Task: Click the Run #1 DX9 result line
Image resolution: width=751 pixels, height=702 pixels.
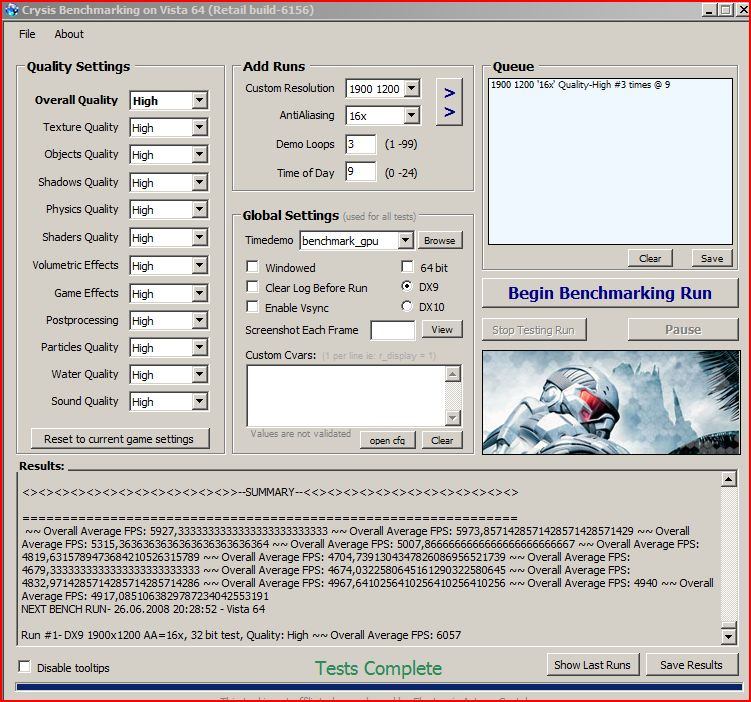Action: (241, 635)
